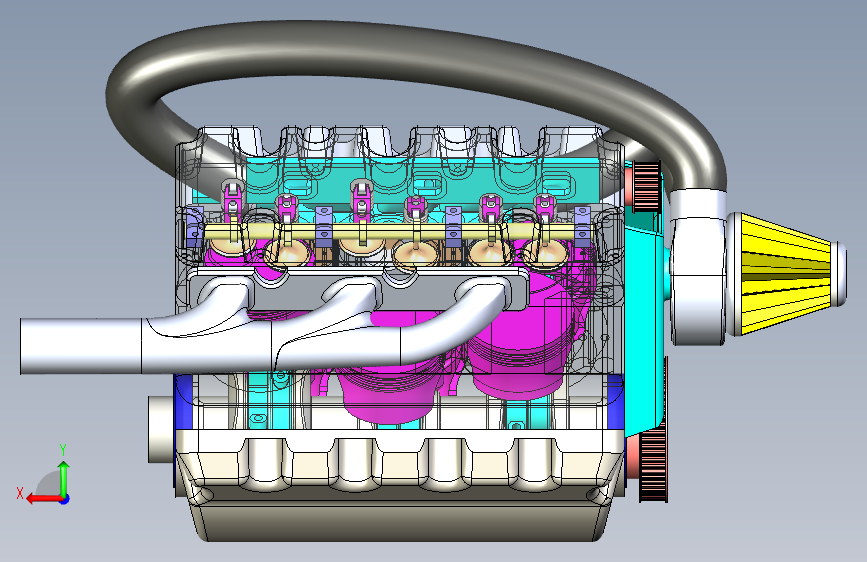Select the exhaust collector pipe outlet
867x562 pixels.
pyautogui.click(x=80, y=346)
